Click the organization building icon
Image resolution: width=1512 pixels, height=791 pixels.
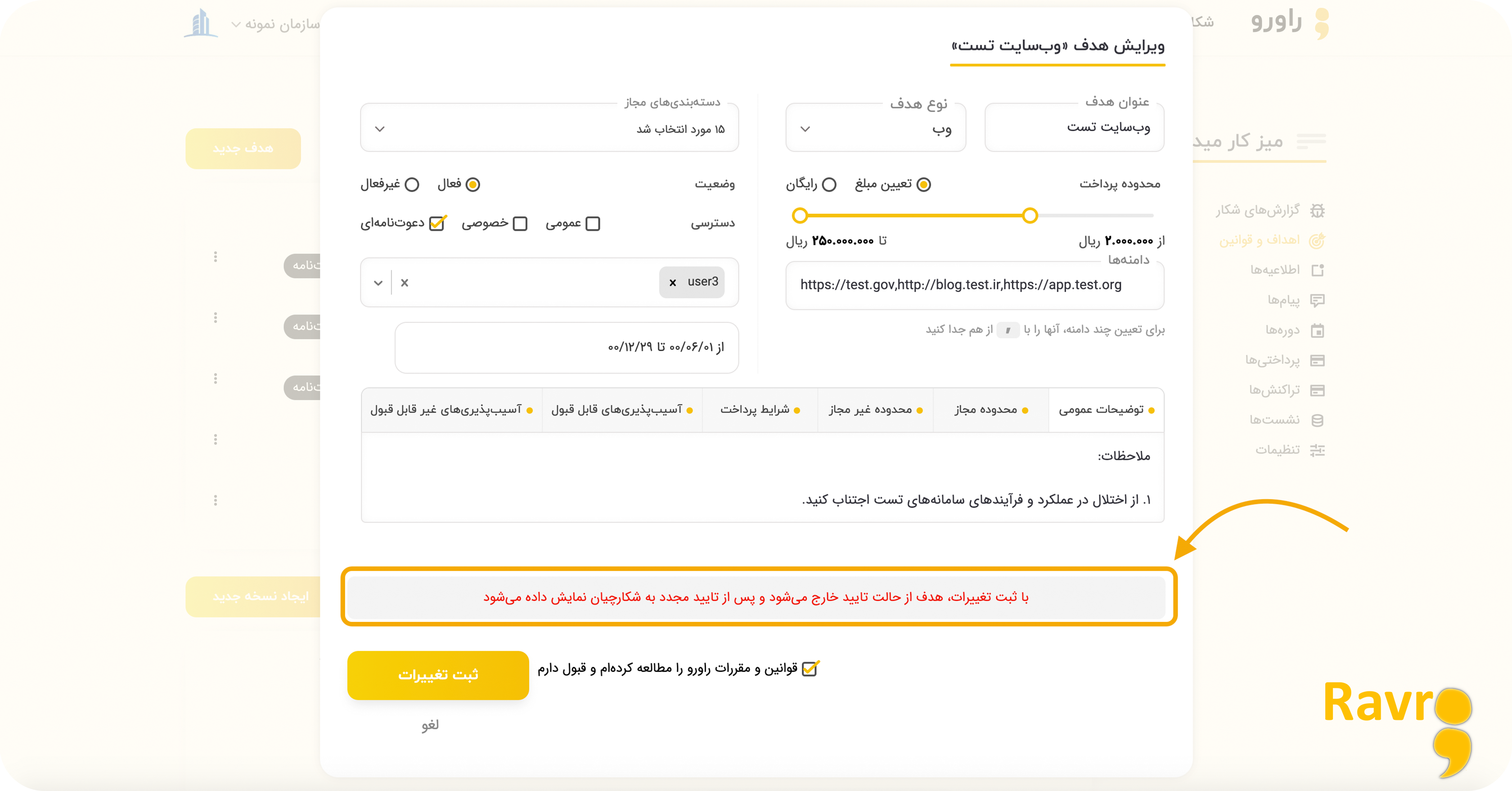[x=201, y=23]
